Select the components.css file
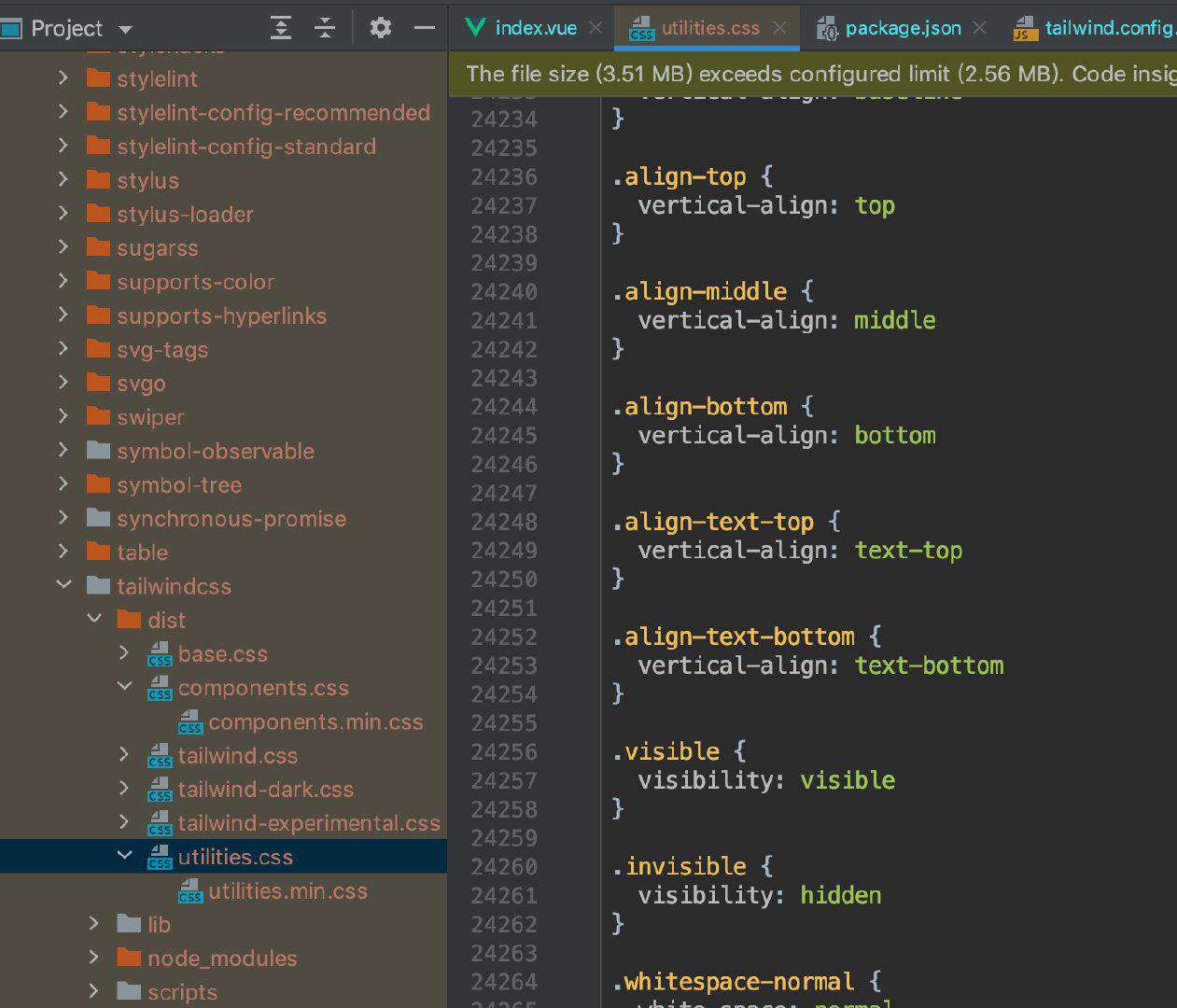The image size is (1177, 1008). [263, 688]
